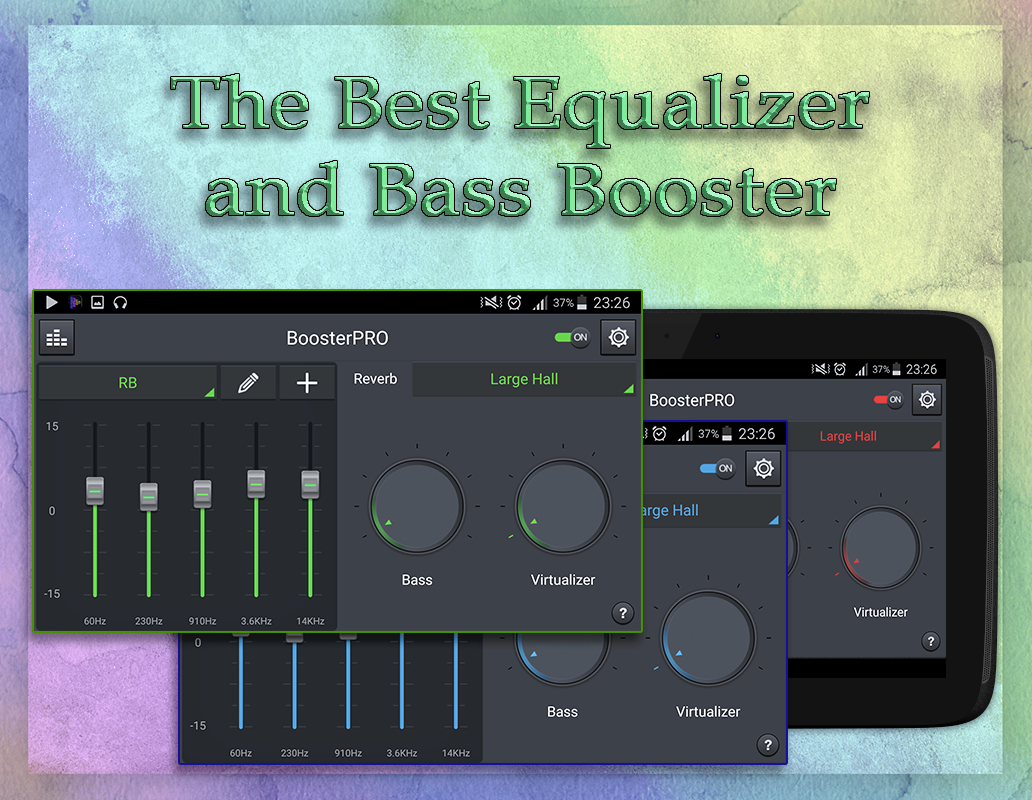Click the red Virtualizer knob on tablet
Viewport: 1032px width, 800px height.
(x=880, y=547)
